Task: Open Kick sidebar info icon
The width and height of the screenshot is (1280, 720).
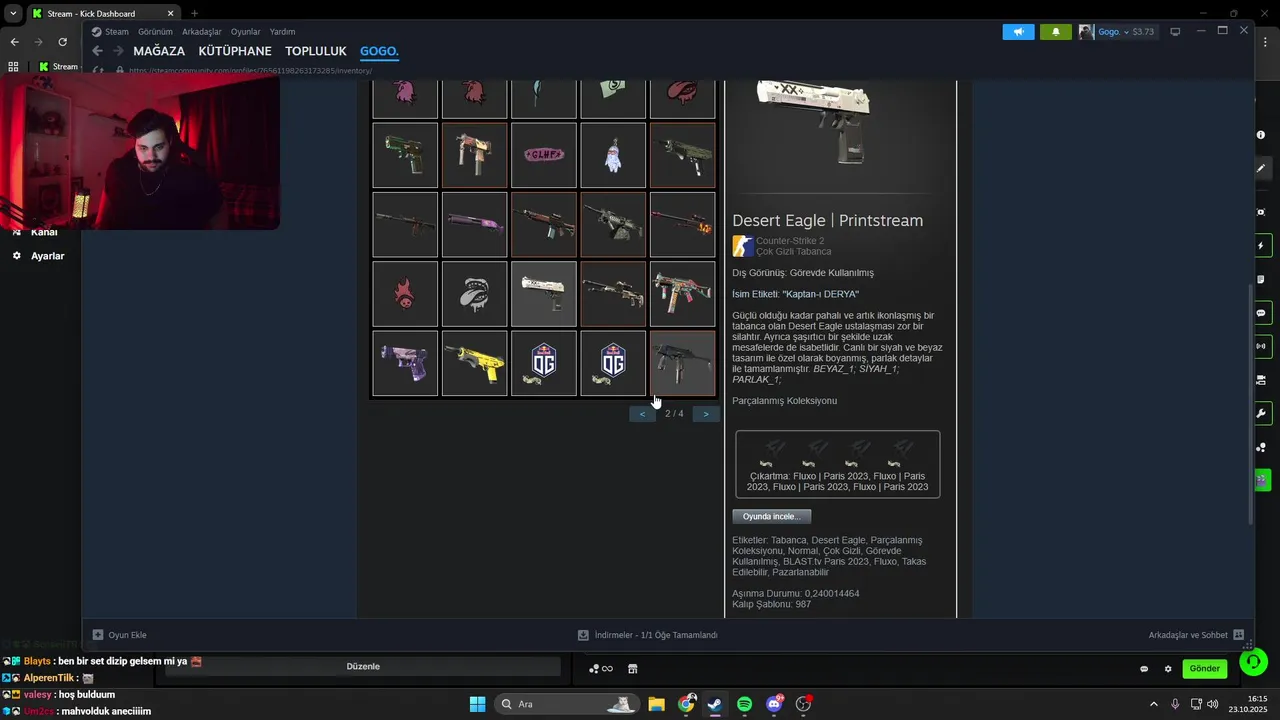Action: (x=1261, y=135)
